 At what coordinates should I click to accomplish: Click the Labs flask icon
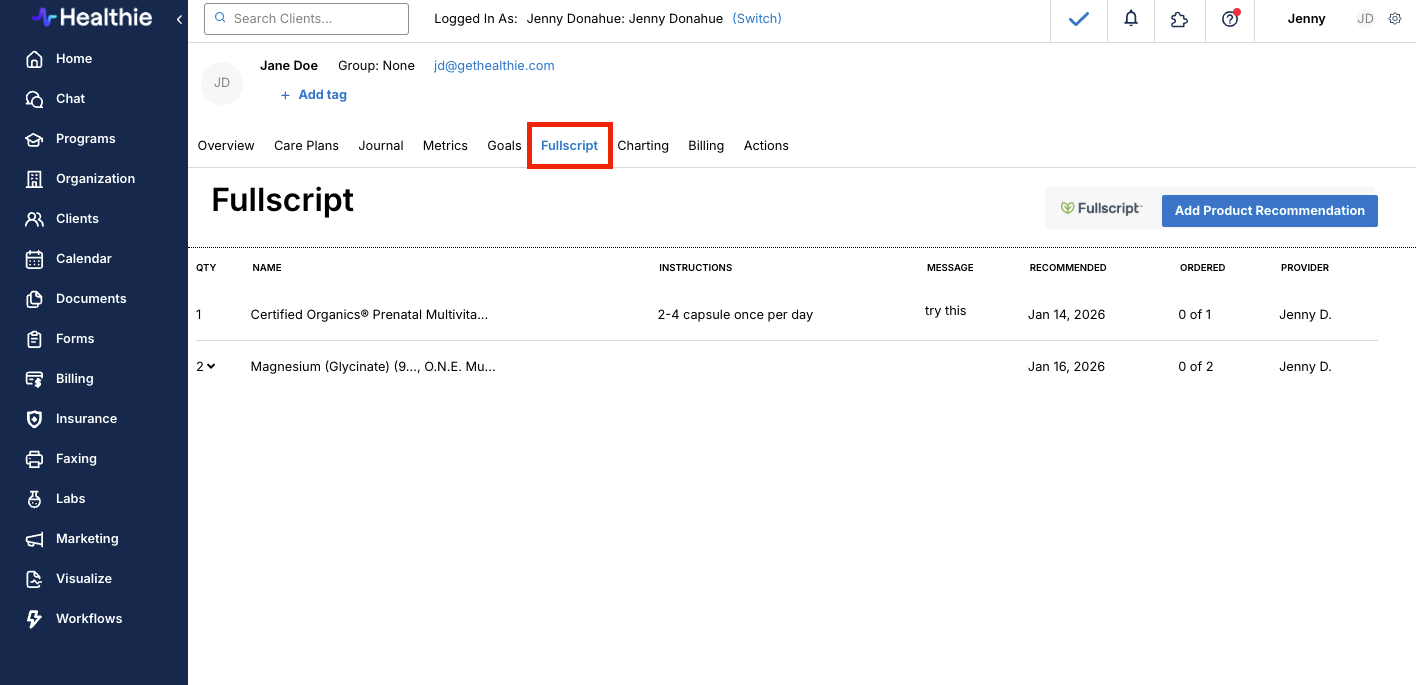pyautogui.click(x=34, y=499)
